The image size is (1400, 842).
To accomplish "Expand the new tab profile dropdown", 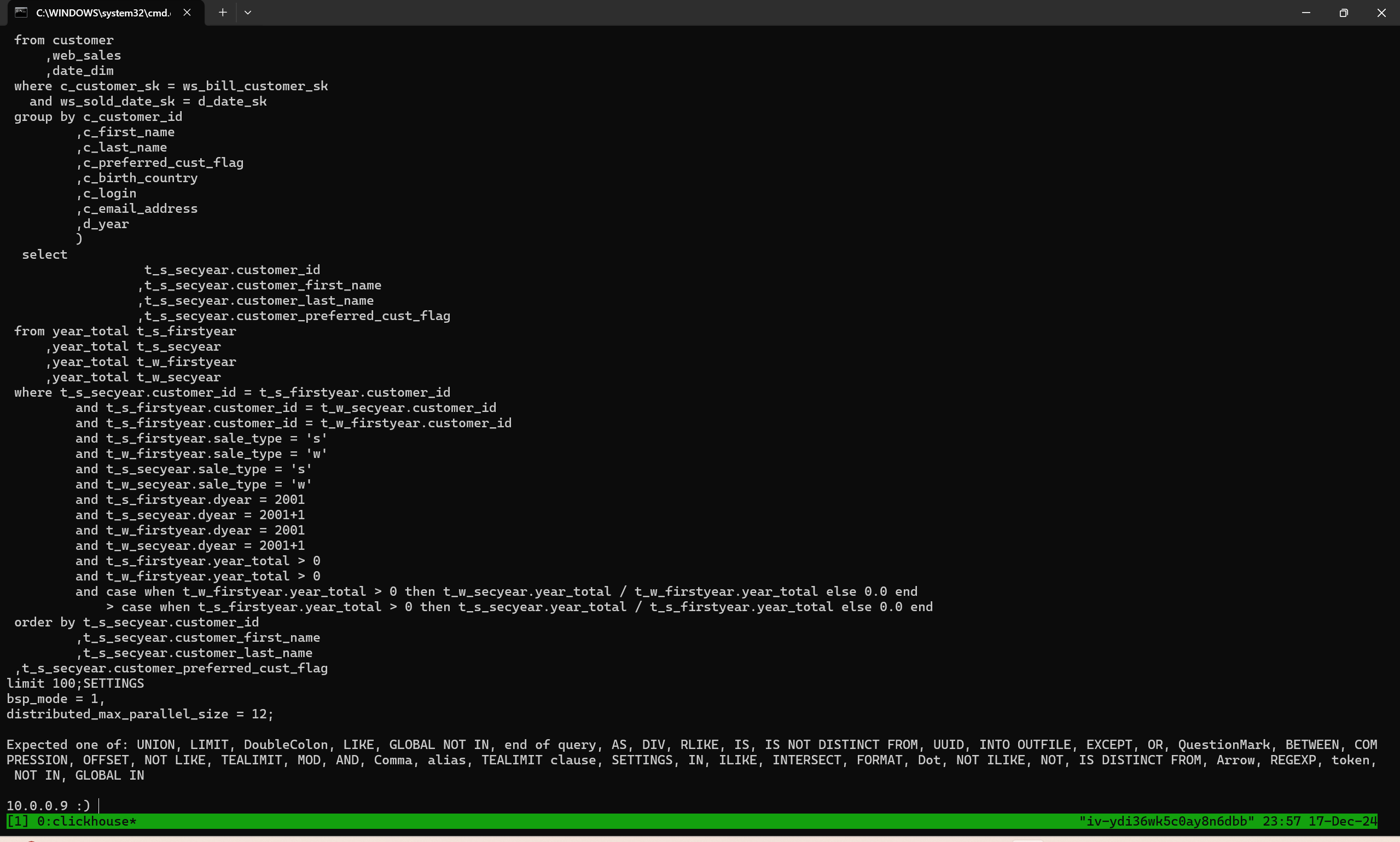I will pos(248,13).
